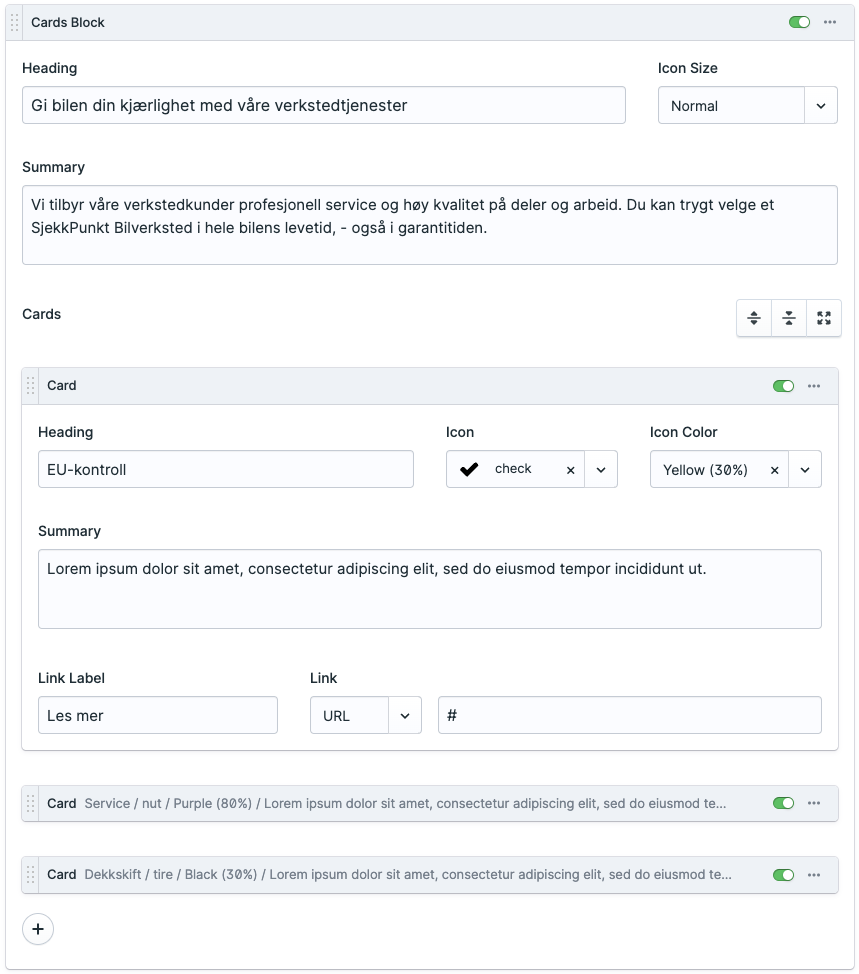Open the Icon Color dropdown chevron
The image size is (859, 974).
pos(805,470)
